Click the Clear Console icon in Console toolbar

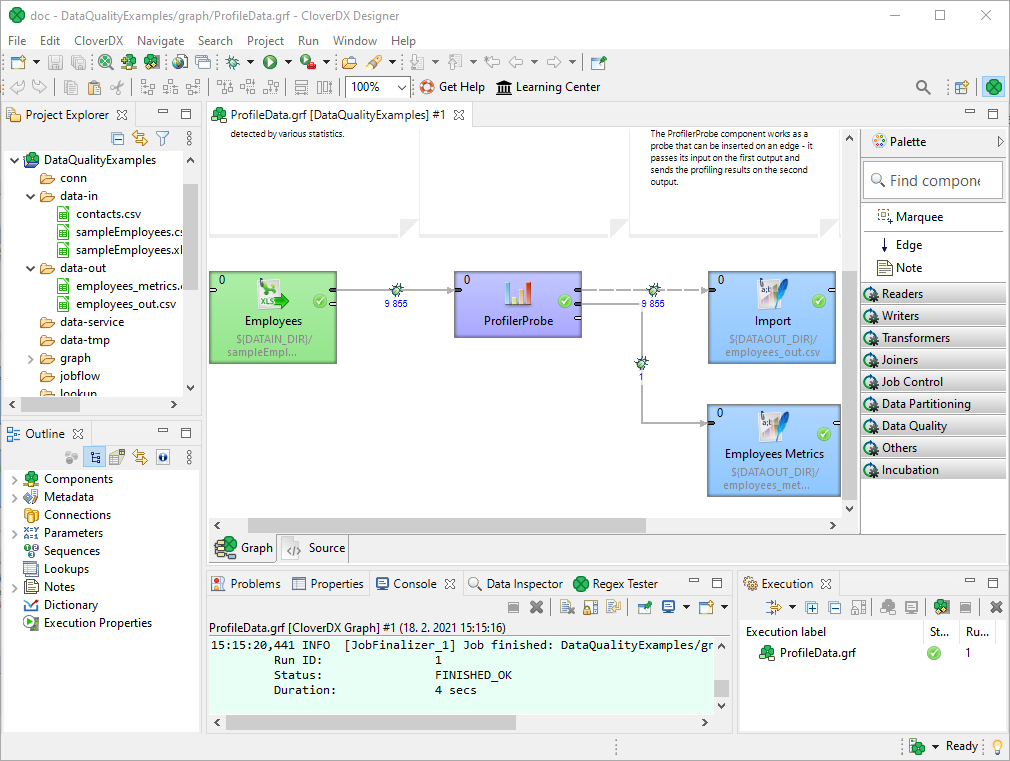tap(567, 607)
